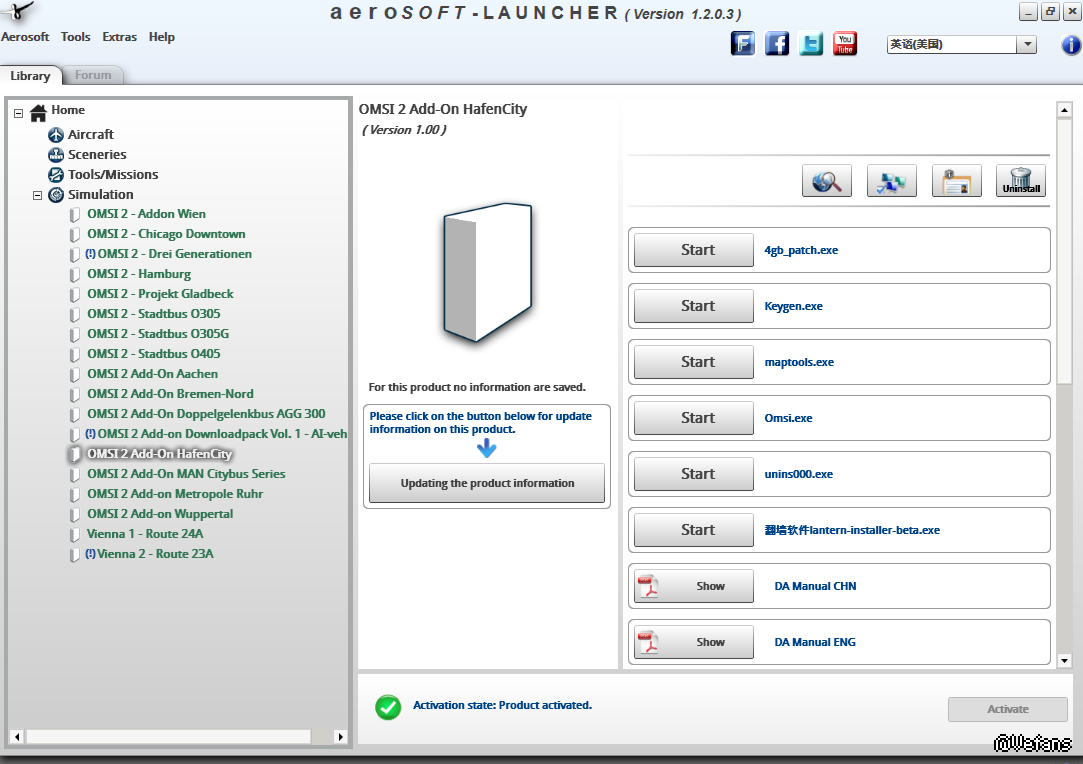Image resolution: width=1083 pixels, height=764 pixels.
Task: Show DA Manual CHN
Action: tap(693, 586)
